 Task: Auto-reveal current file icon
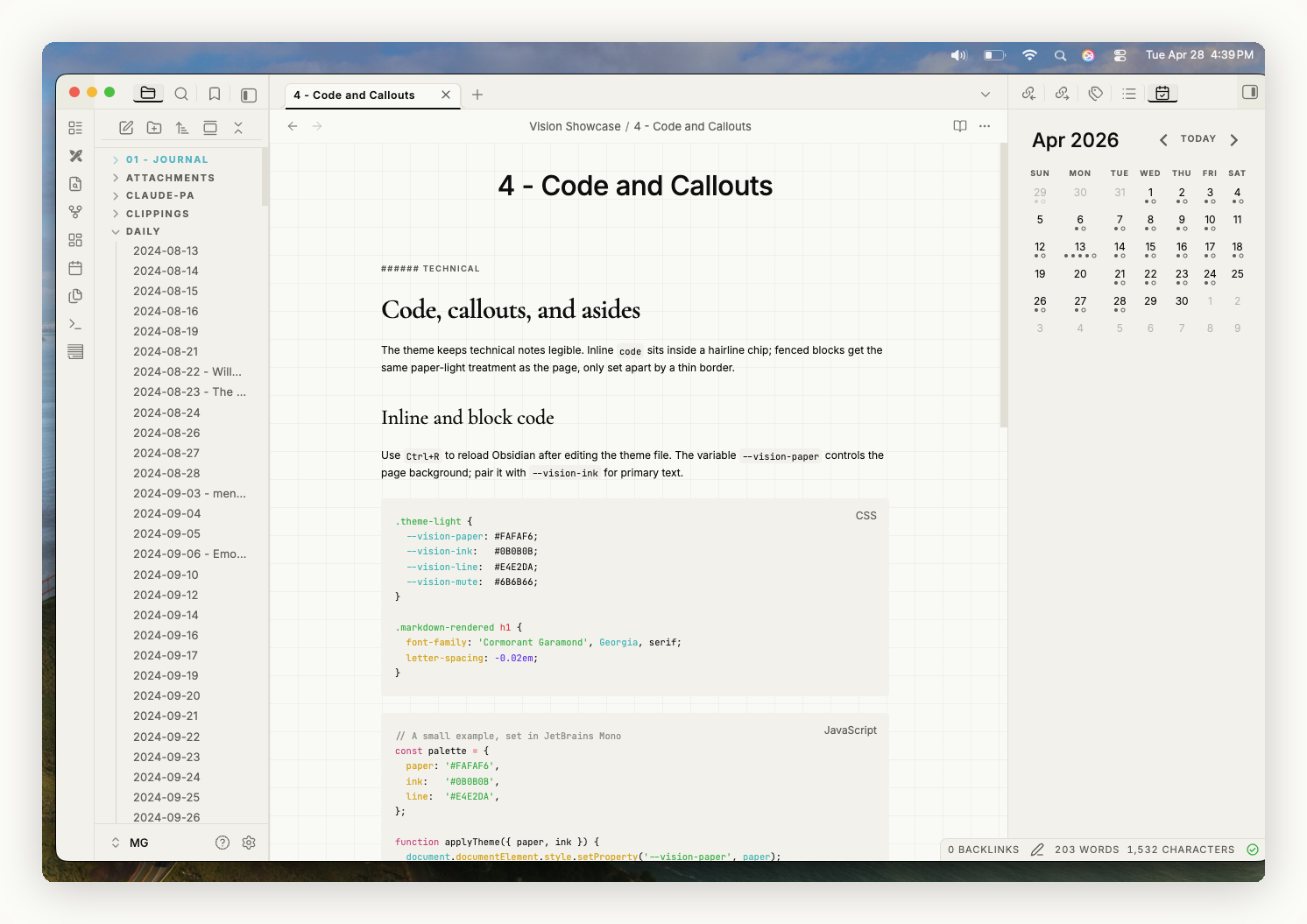point(210,128)
